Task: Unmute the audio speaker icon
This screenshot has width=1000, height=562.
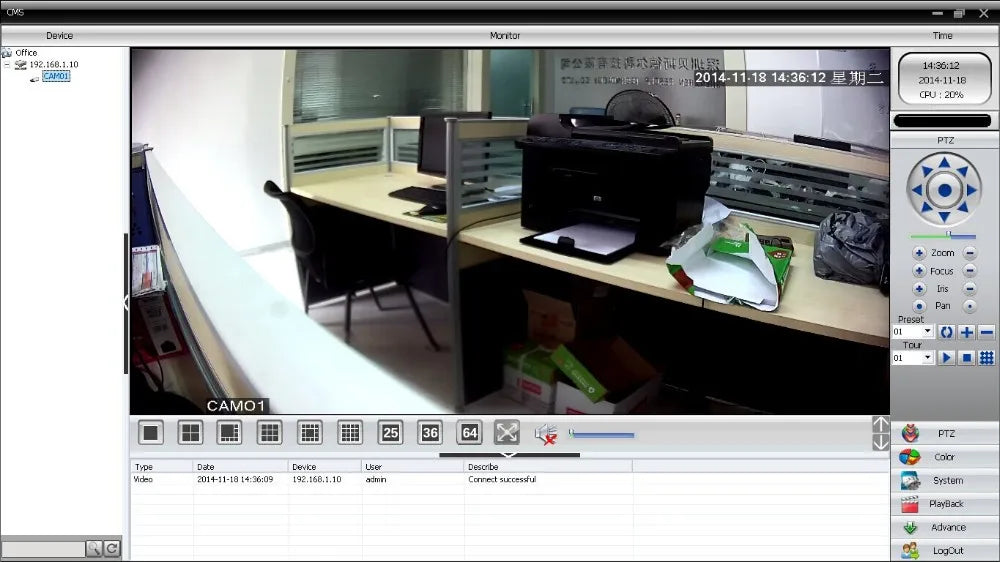Action: click(545, 433)
